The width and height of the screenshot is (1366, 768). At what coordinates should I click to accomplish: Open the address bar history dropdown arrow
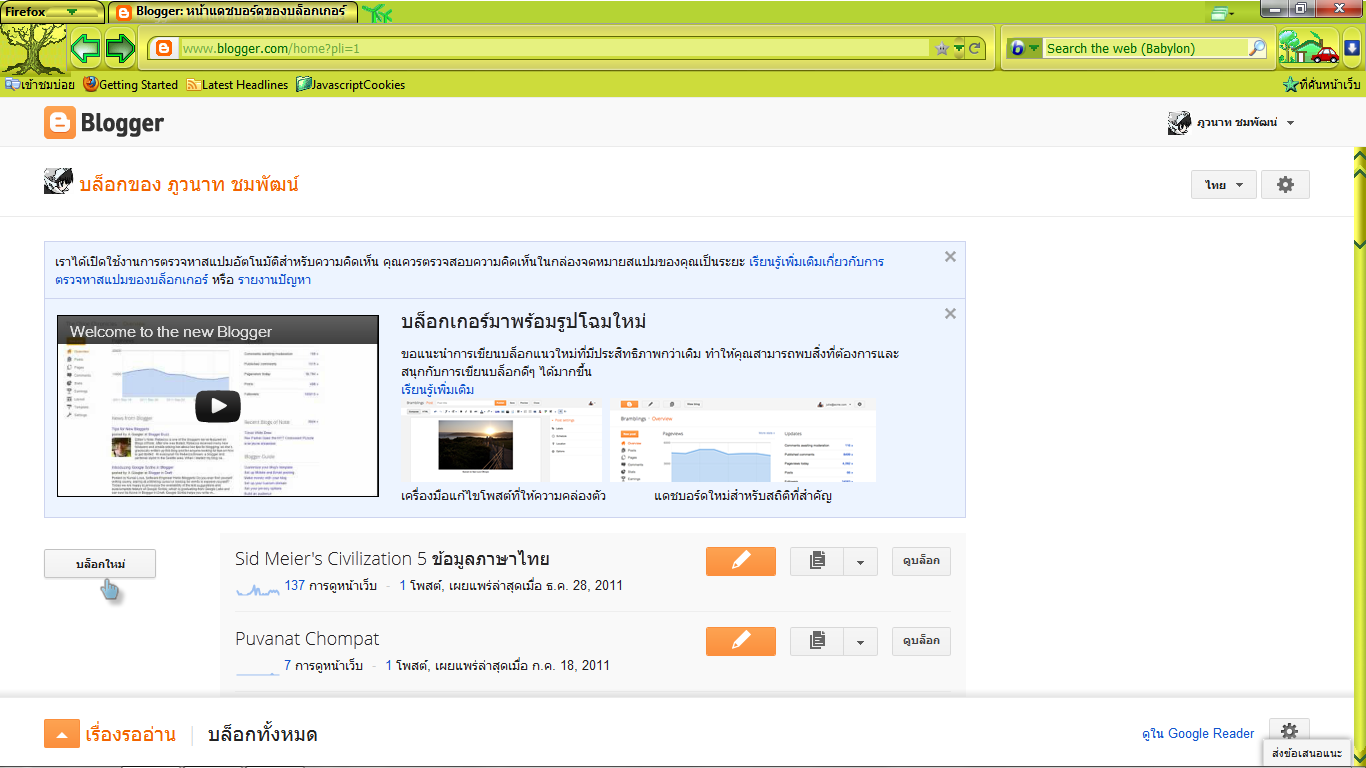click(x=959, y=48)
